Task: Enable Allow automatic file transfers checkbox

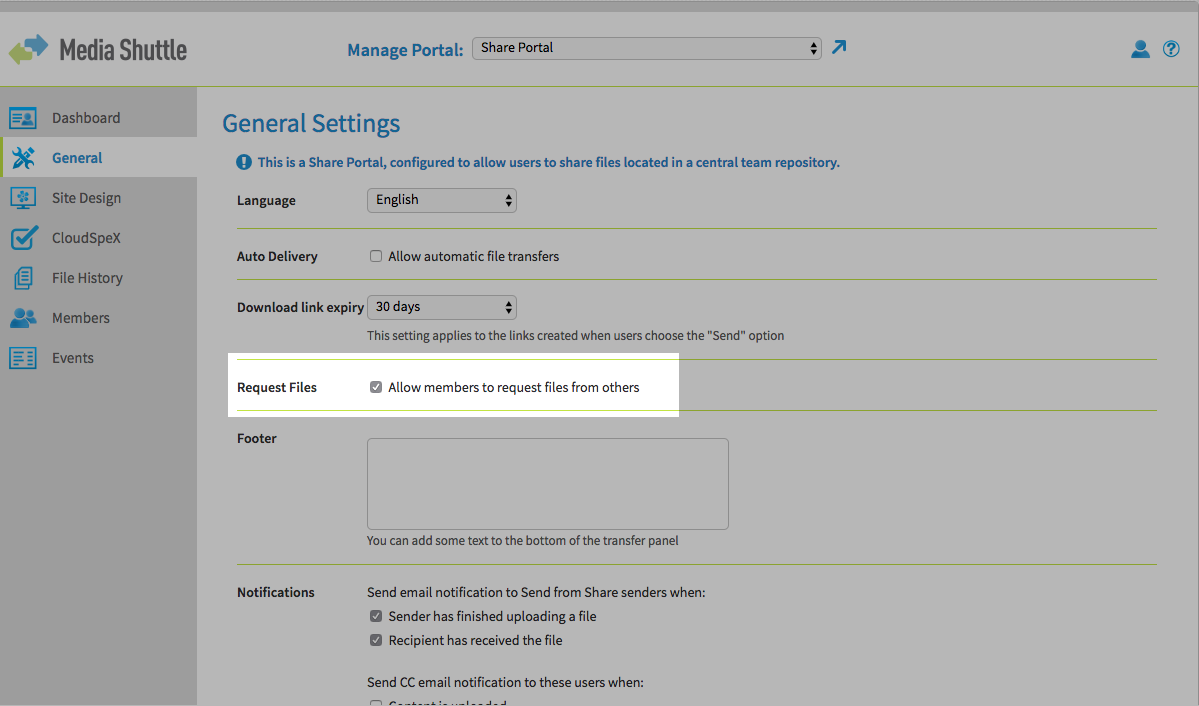Action: (x=375, y=256)
